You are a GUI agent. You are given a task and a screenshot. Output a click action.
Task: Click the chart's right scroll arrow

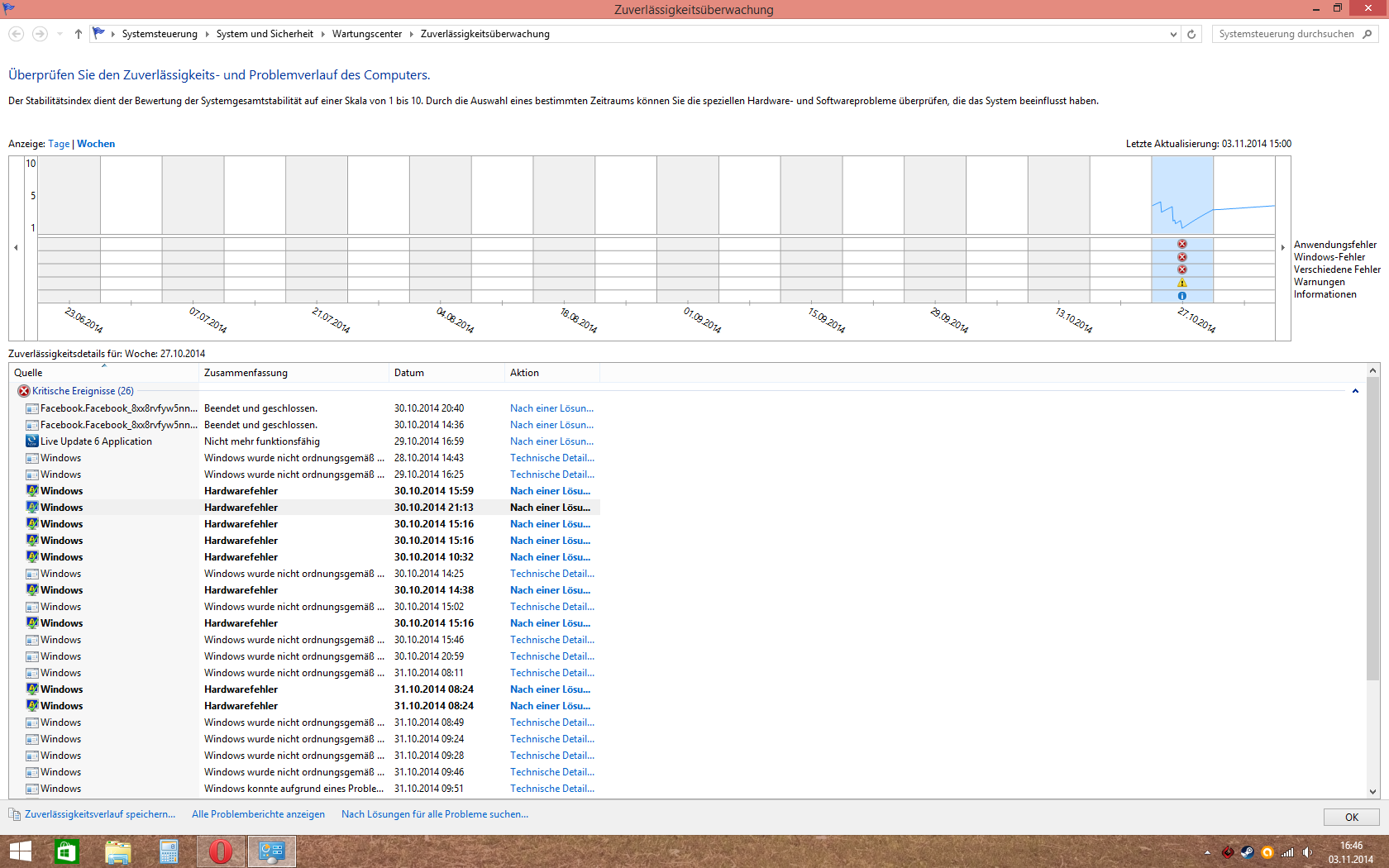pyautogui.click(x=1282, y=247)
